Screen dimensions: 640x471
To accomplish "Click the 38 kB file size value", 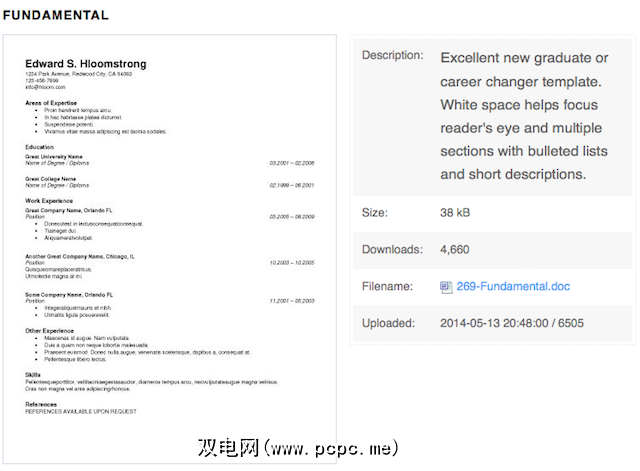I will point(460,213).
